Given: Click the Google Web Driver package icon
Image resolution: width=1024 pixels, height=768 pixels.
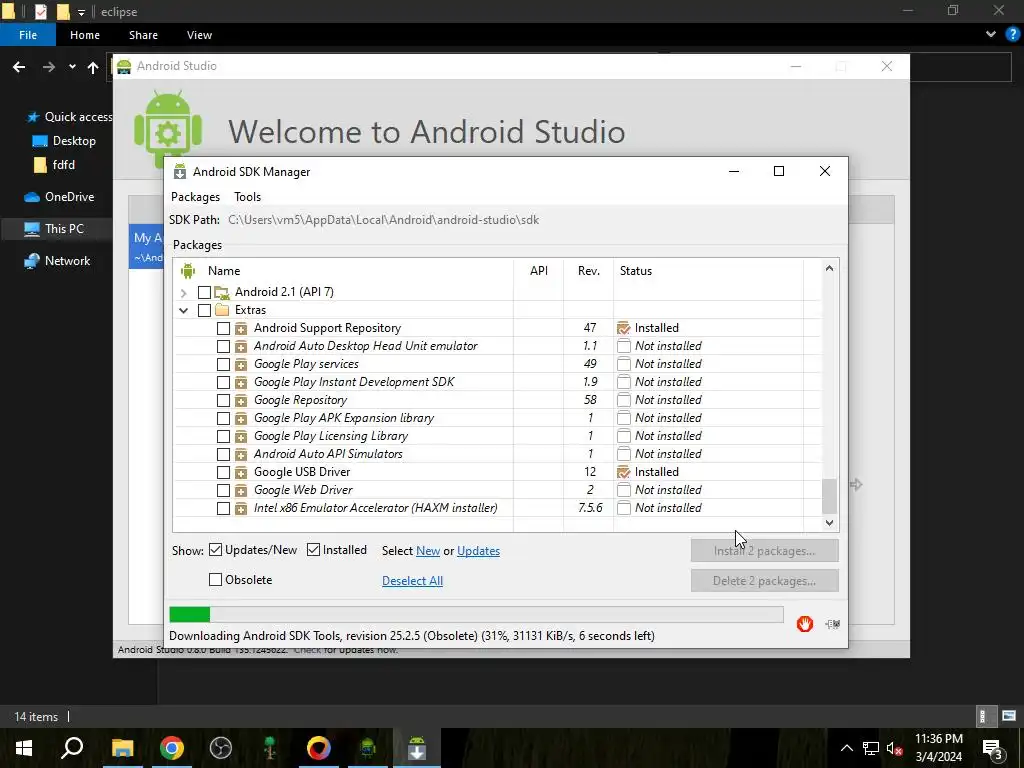Looking at the screenshot, I should 241,490.
